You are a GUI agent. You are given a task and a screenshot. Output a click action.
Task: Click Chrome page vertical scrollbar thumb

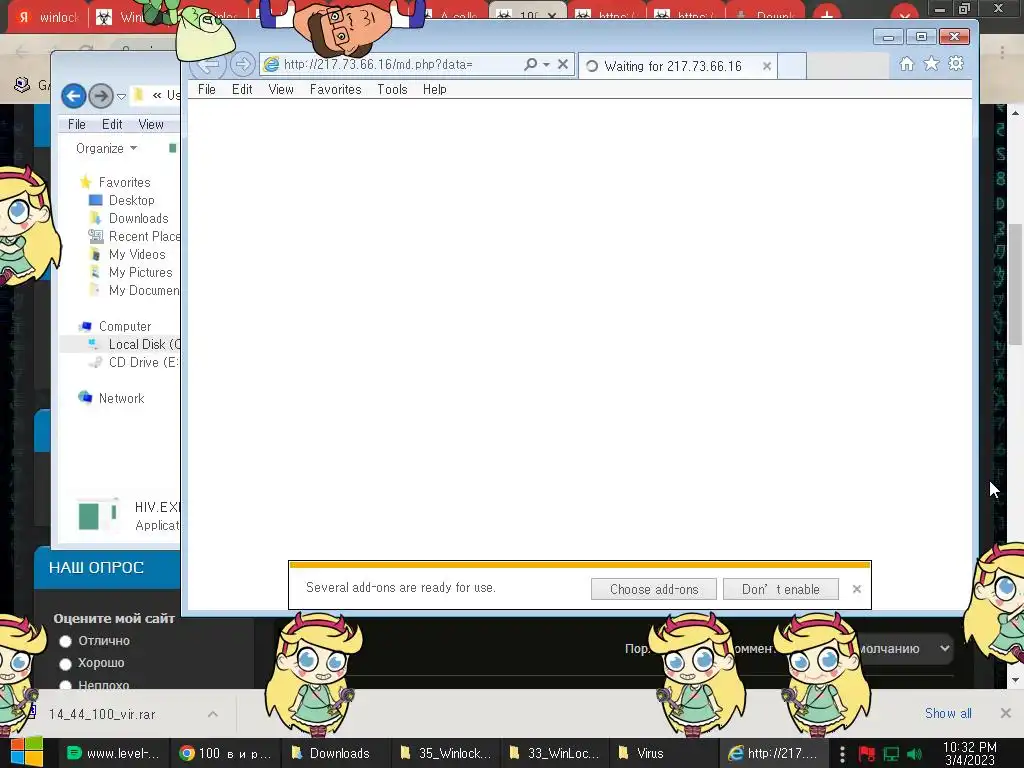tap(1015, 284)
